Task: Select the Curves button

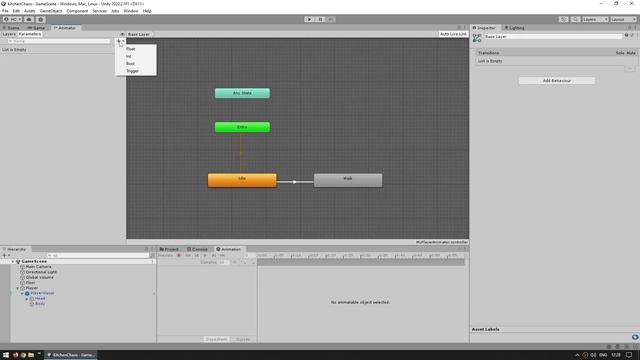Action: coord(243,340)
